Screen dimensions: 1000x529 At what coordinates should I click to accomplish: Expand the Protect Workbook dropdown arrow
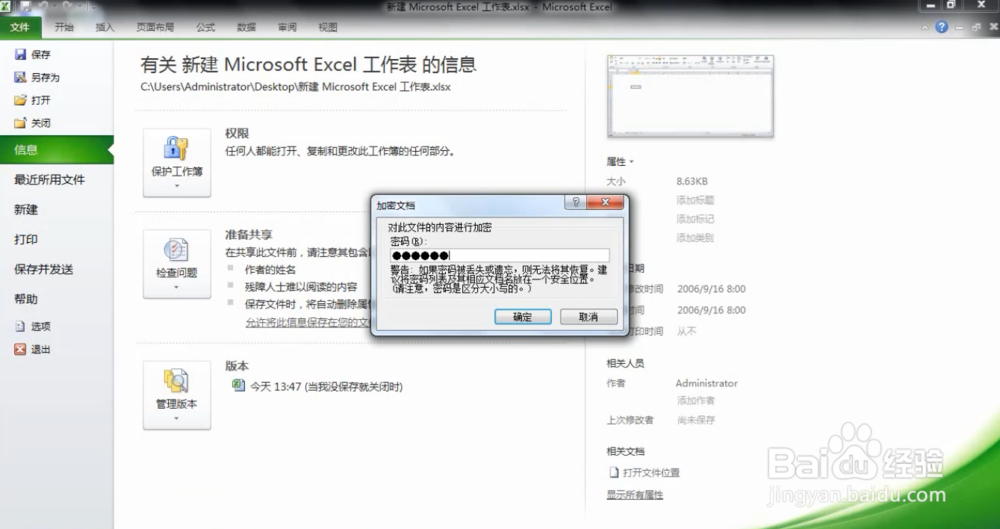point(177,186)
